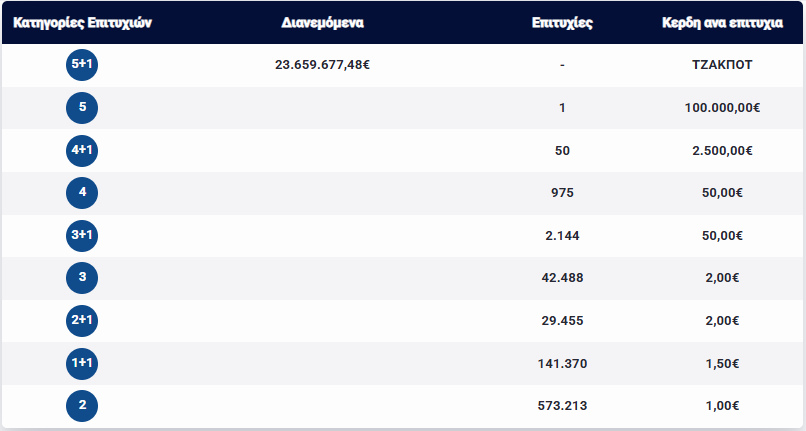Click the Διανεμόμενα column header

322,22
